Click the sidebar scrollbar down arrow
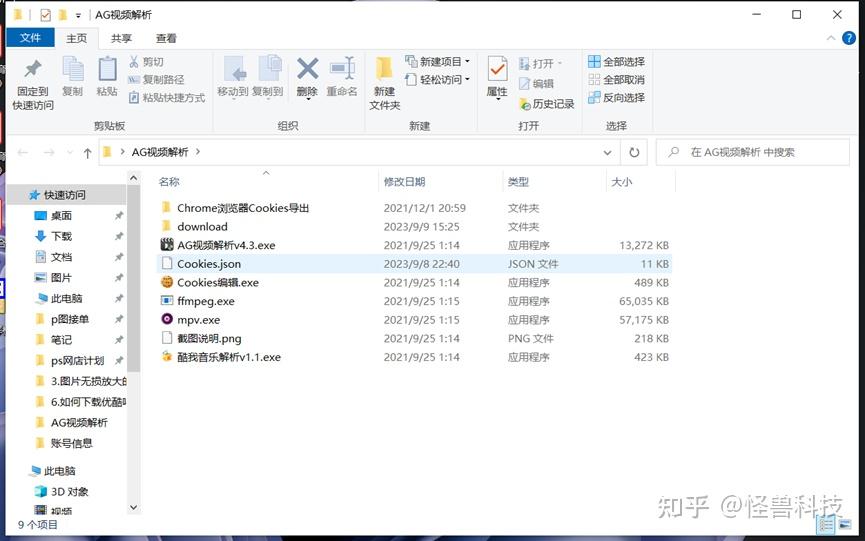The image size is (865, 541). pos(134,507)
